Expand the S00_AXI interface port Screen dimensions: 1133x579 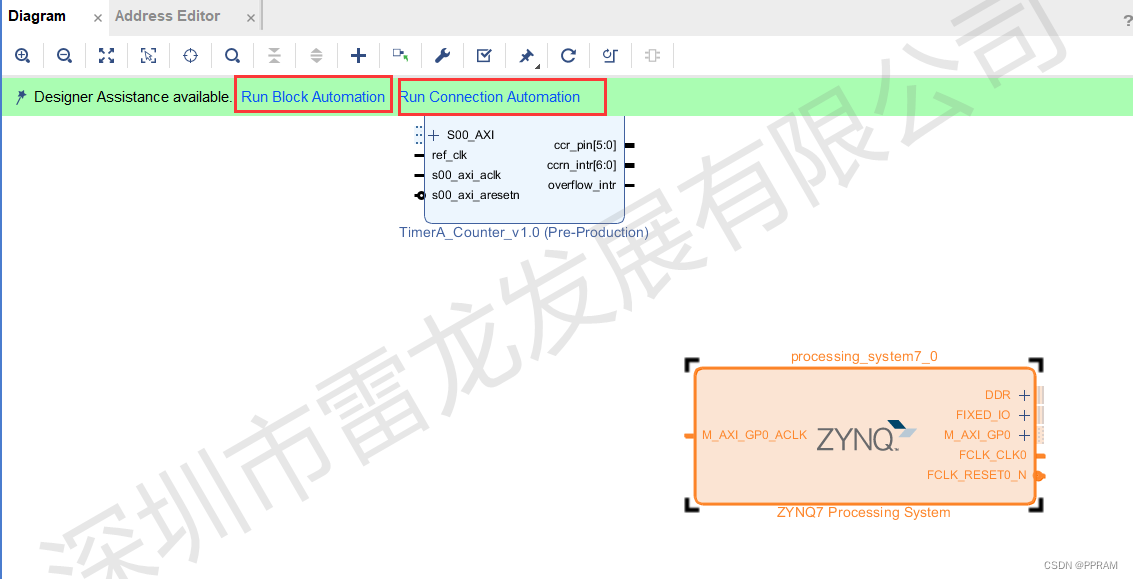(x=434, y=135)
